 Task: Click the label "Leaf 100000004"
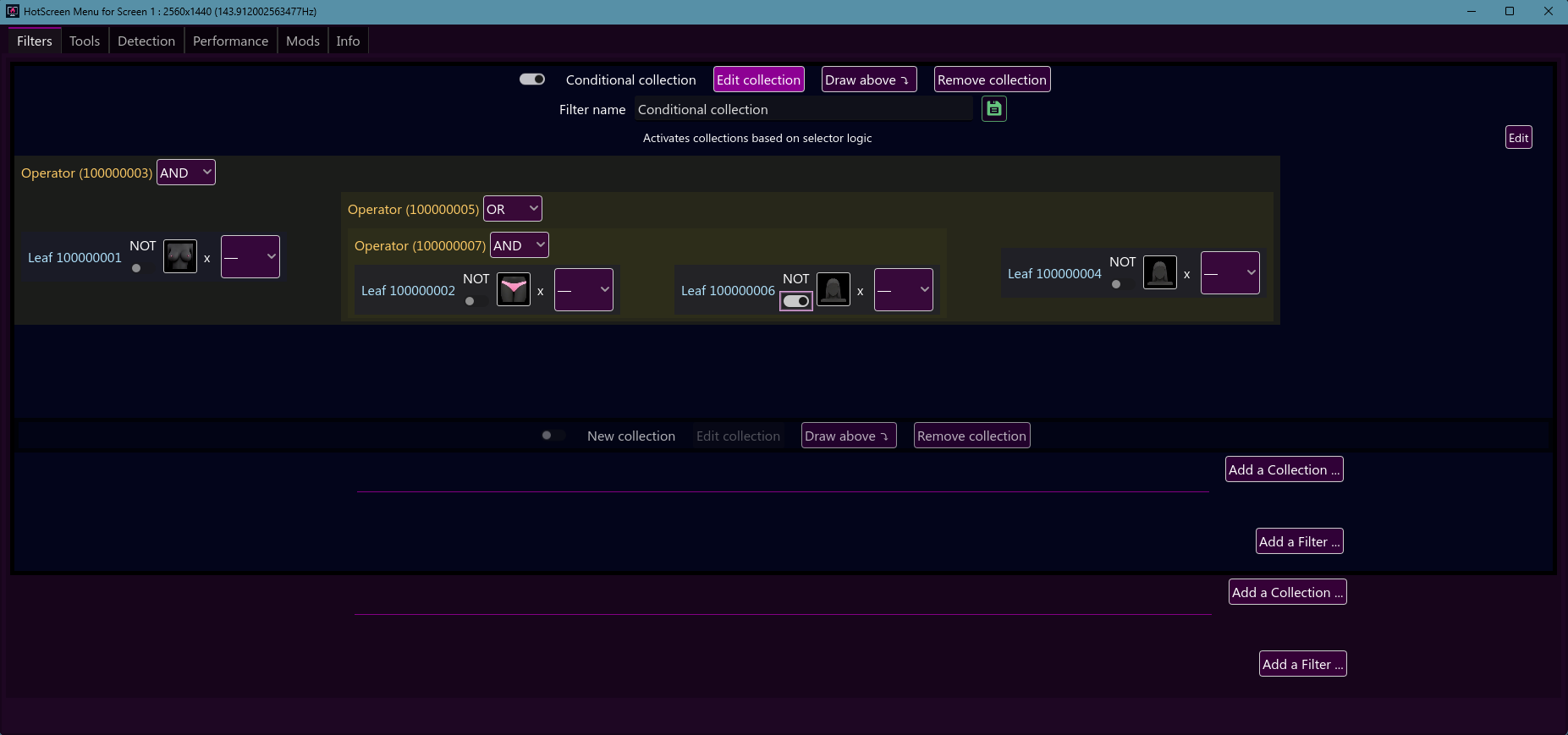1054,274
